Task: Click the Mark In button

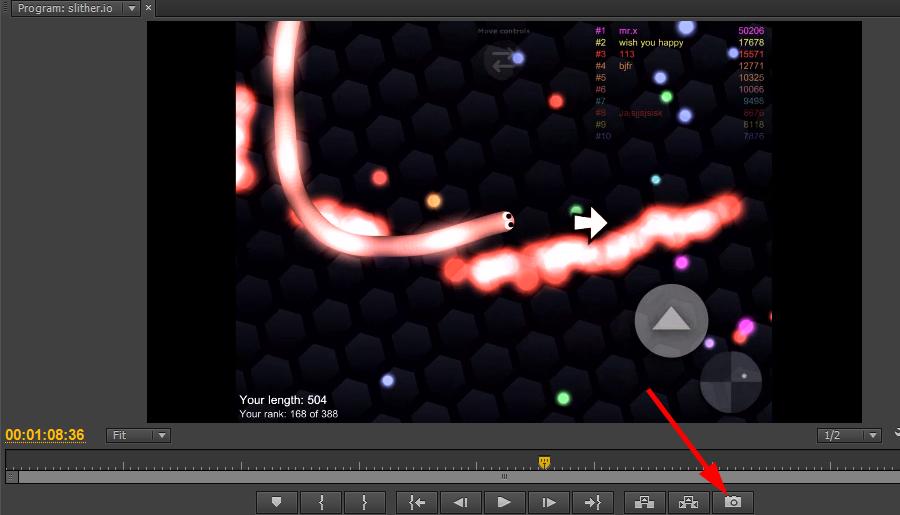Action: [321, 503]
